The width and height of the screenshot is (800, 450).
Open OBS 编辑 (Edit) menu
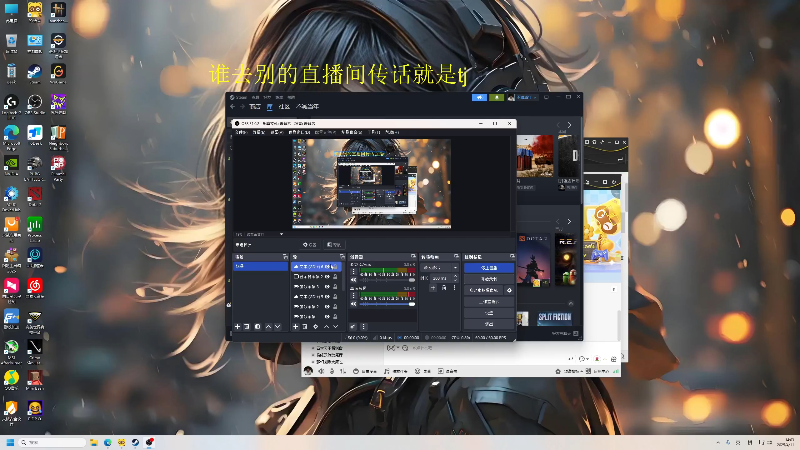[x=259, y=132]
